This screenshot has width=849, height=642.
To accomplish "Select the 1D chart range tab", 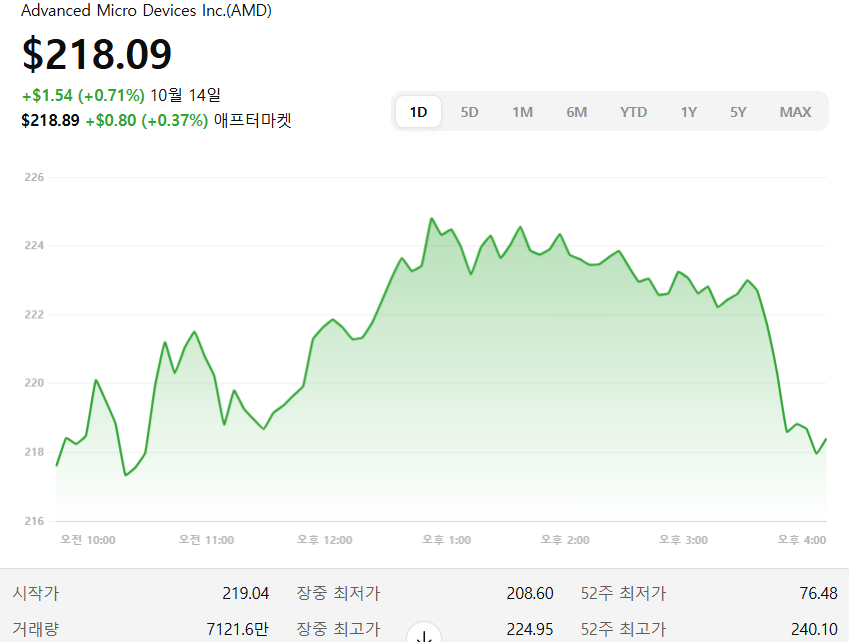I will coord(418,112).
